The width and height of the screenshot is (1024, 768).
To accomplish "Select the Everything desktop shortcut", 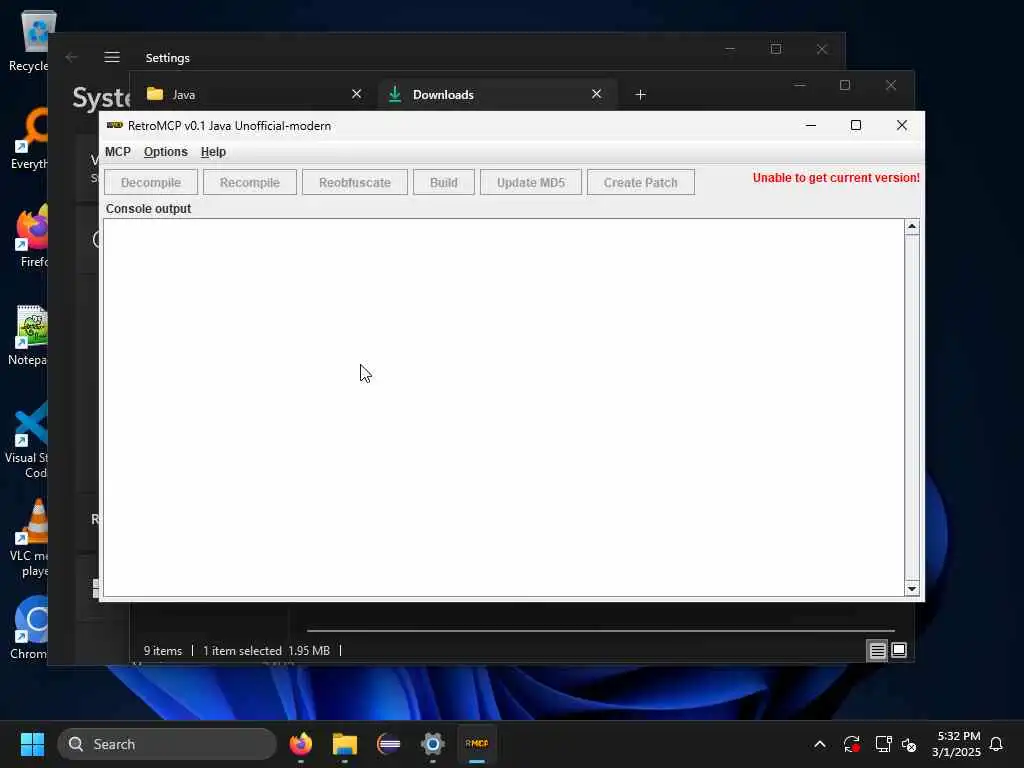I will tap(29, 138).
